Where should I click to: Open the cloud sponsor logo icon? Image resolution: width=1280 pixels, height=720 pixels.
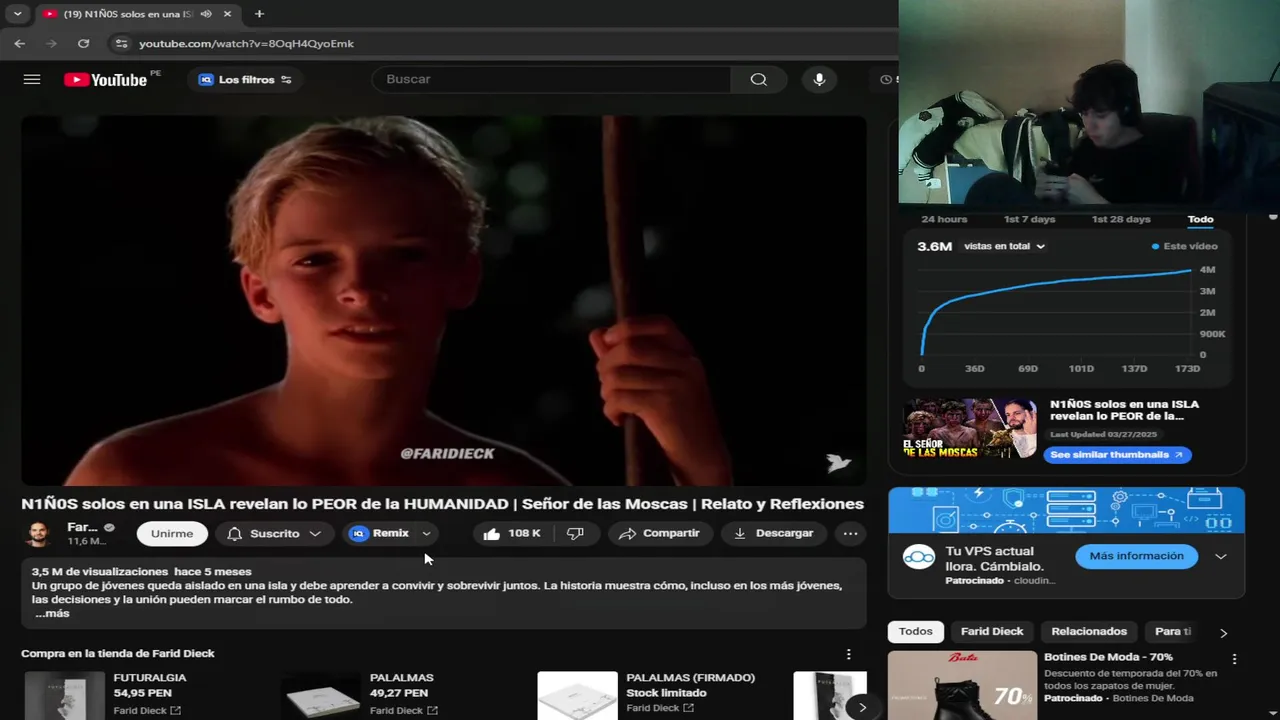pos(918,558)
